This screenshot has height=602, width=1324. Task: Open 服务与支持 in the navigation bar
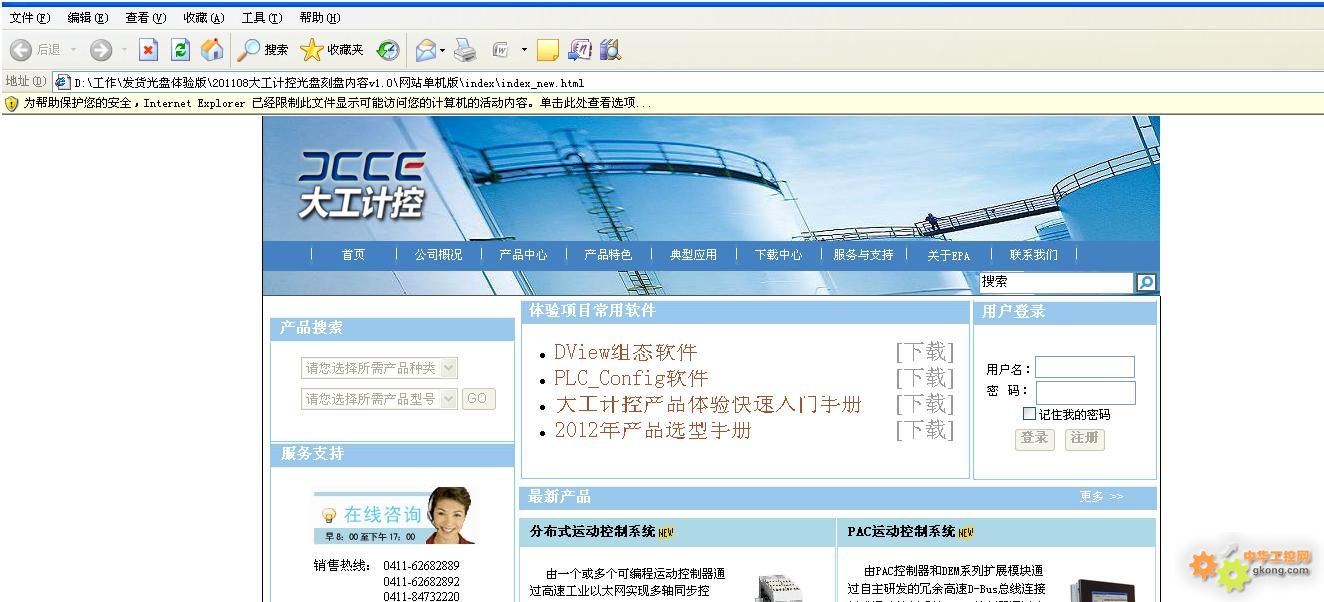tap(863, 255)
